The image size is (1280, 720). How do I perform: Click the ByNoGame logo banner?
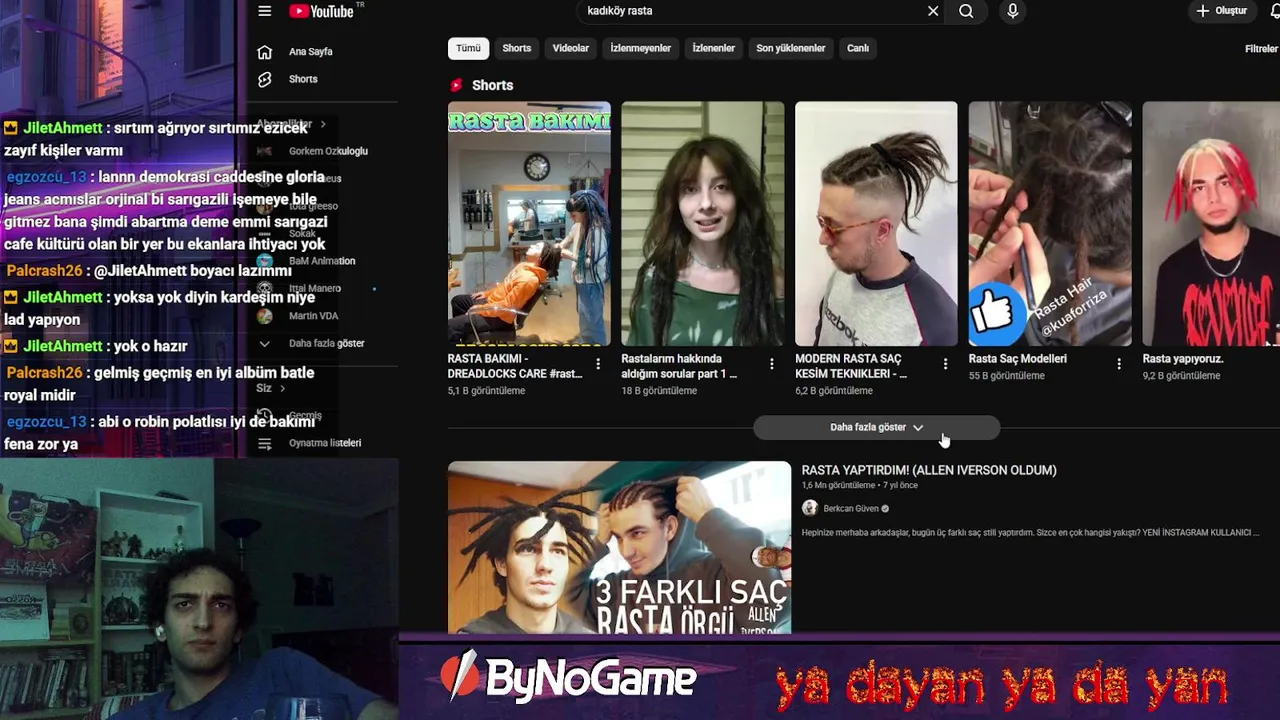[x=568, y=678]
